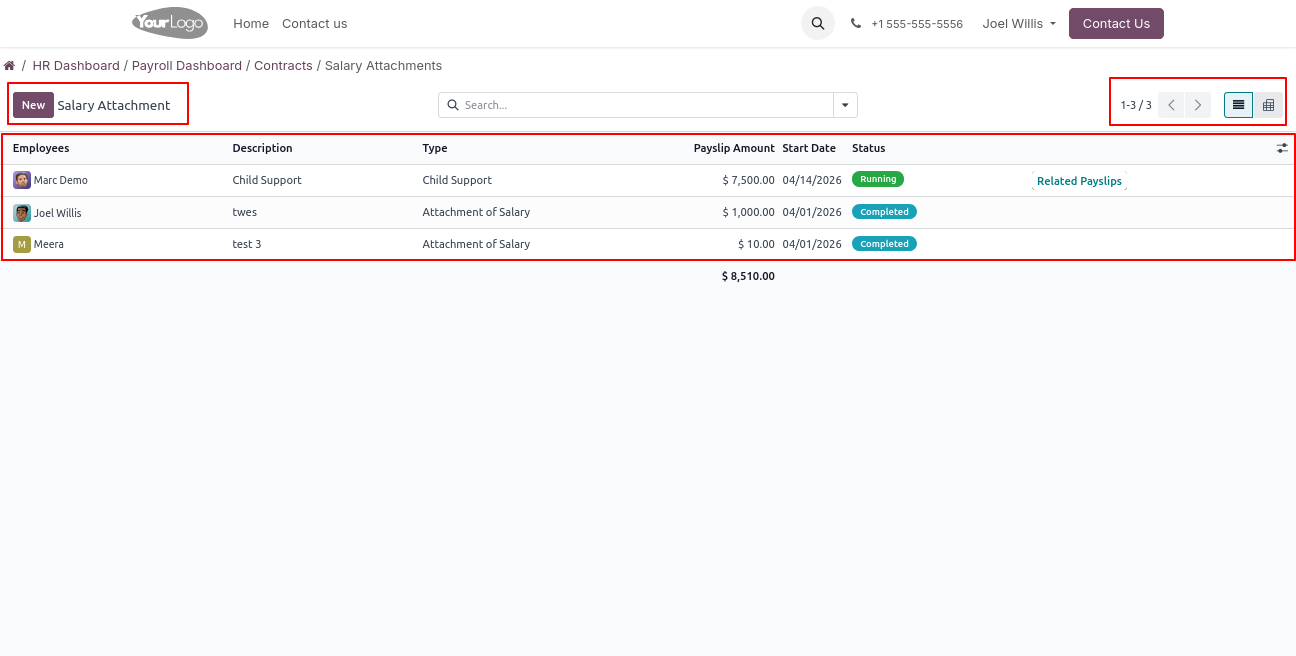The image size is (1296, 656).
Task: Click the home icon in breadcrumb
Action: [x=9, y=66]
